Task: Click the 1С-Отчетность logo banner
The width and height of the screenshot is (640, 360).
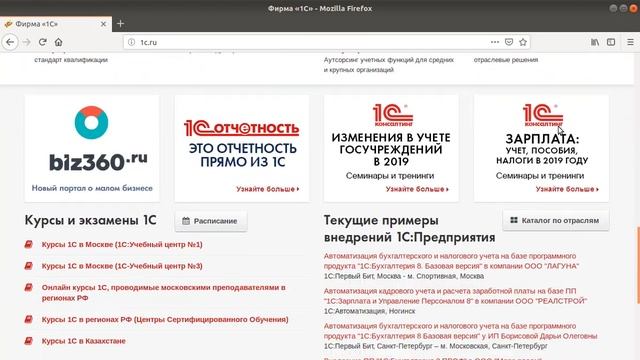Action: click(242, 128)
